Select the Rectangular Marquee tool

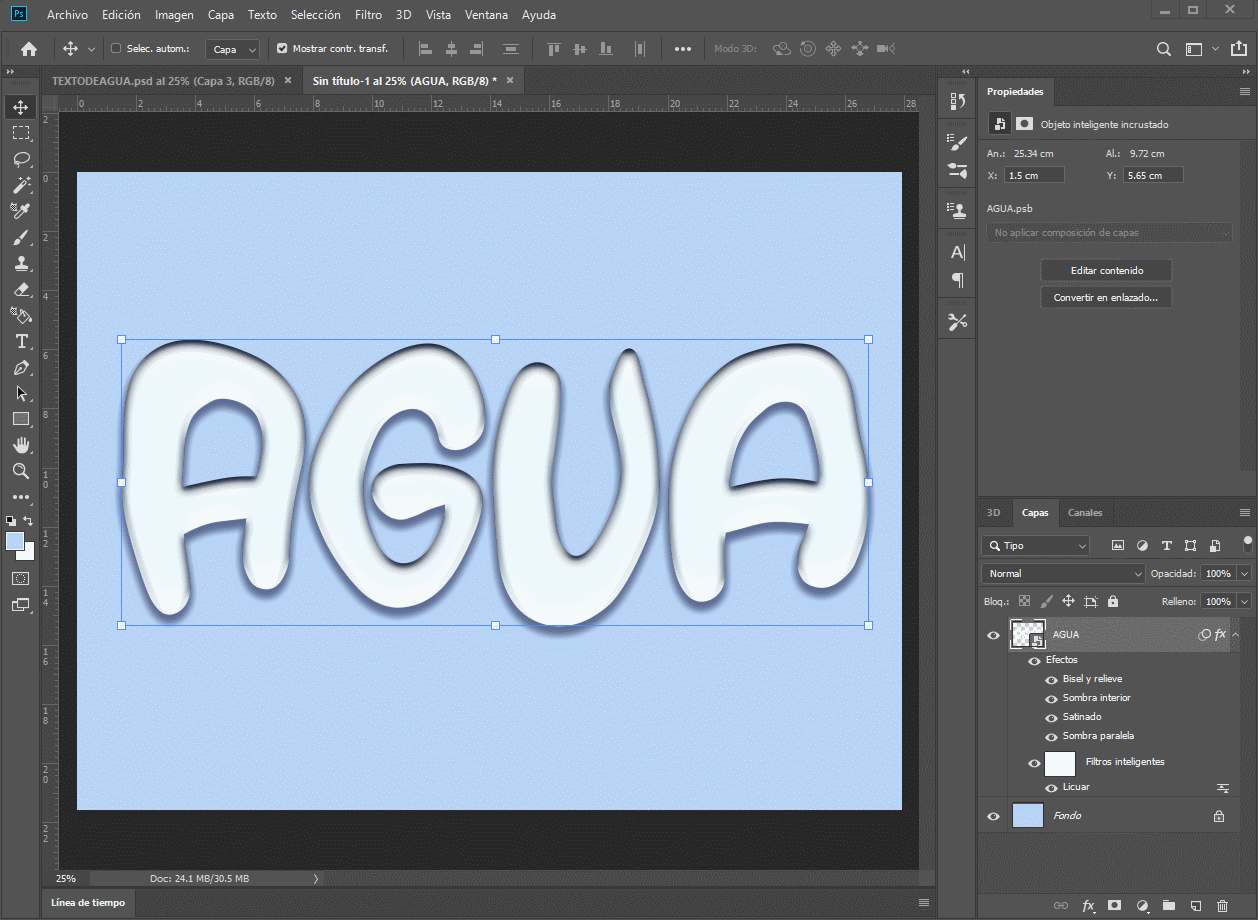21,133
